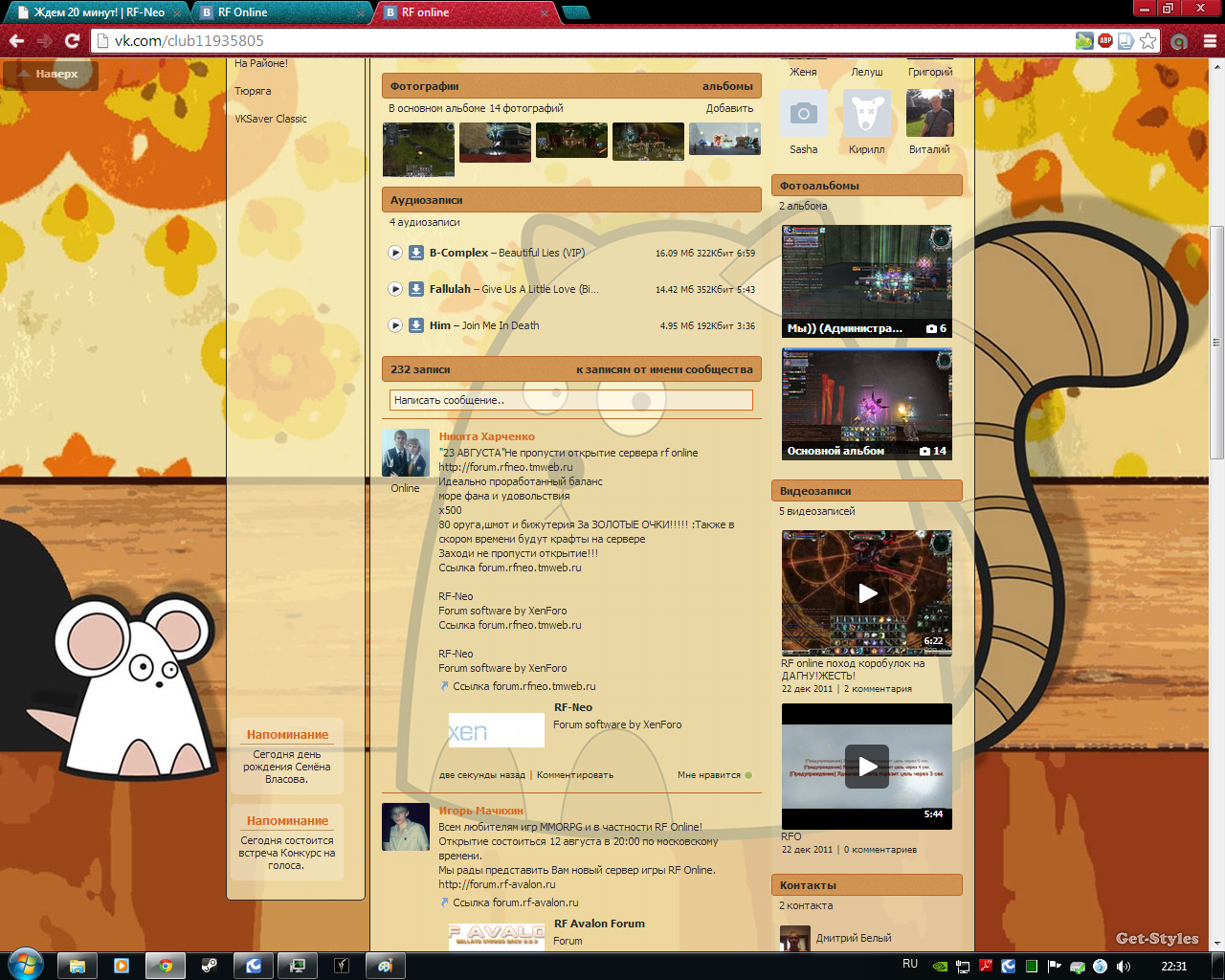Viewport: 1225px width, 980px height.
Task: Open the Тюряга sidebar link
Action: pos(253,91)
